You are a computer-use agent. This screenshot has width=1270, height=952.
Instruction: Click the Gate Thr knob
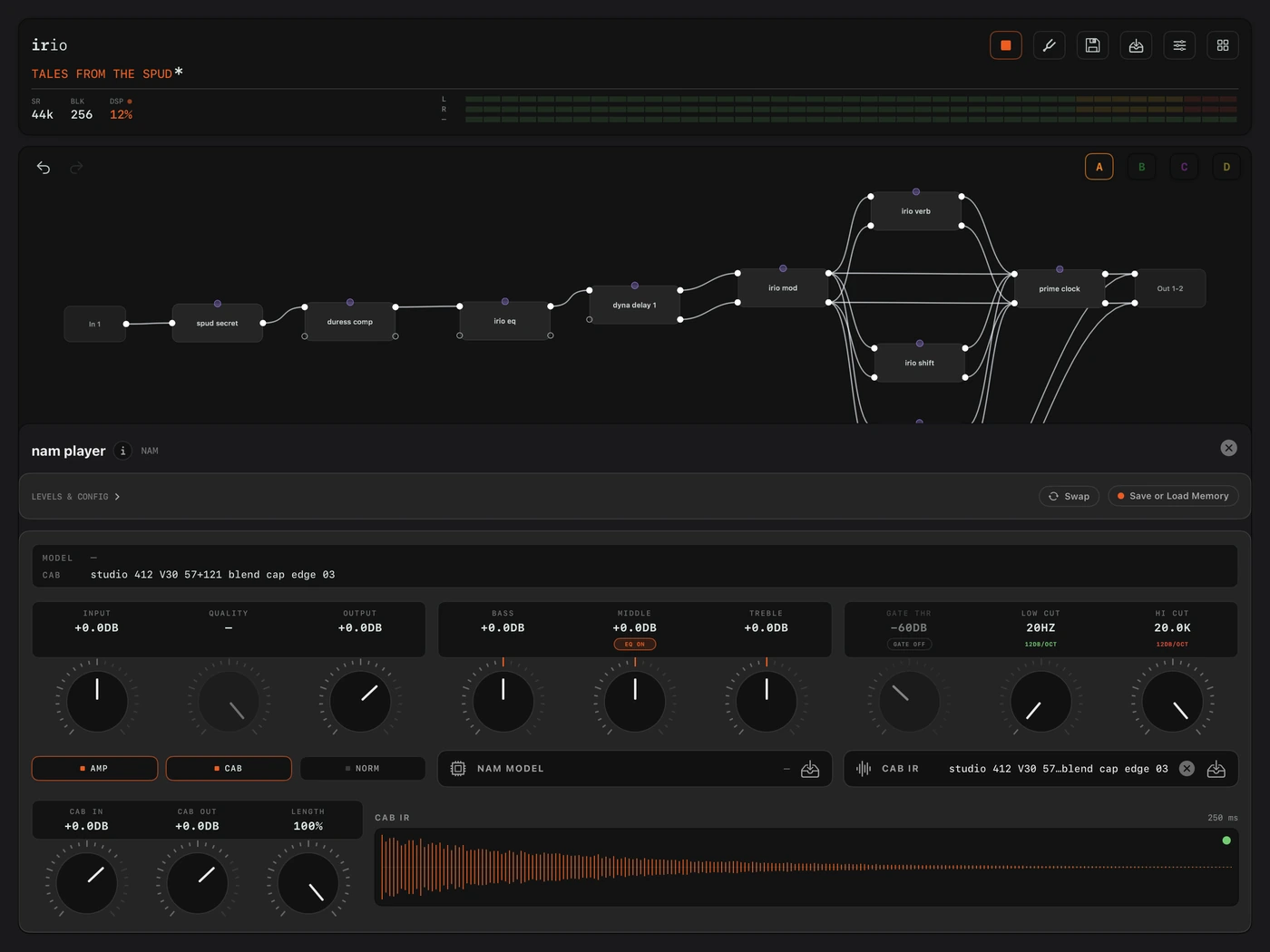click(x=909, y=701)
